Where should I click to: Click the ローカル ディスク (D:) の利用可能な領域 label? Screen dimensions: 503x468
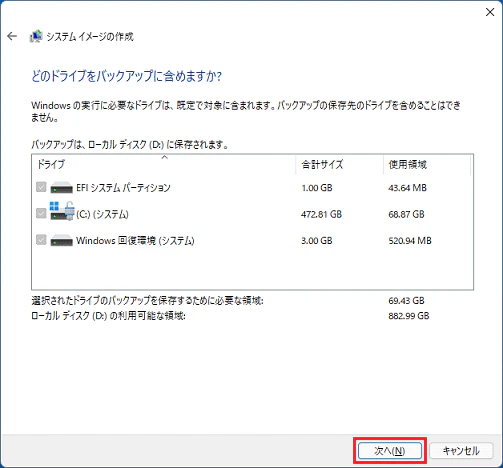point(108,316)
